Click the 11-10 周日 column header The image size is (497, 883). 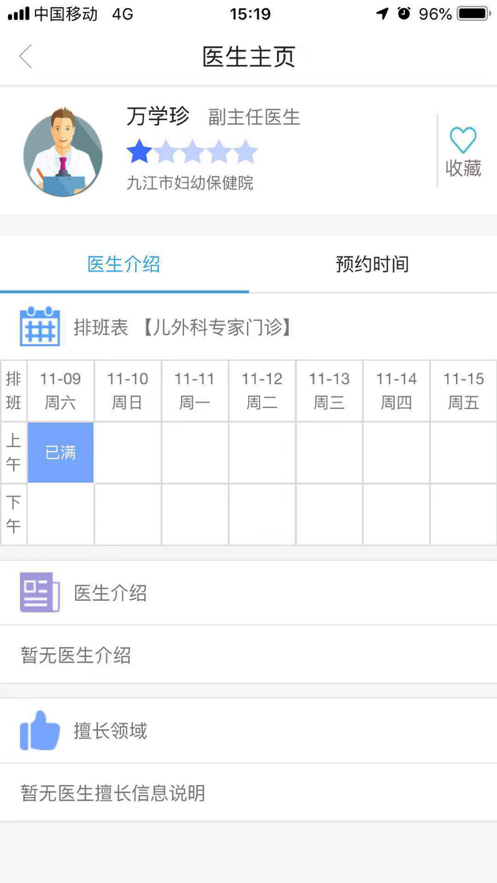coord(128,391)
